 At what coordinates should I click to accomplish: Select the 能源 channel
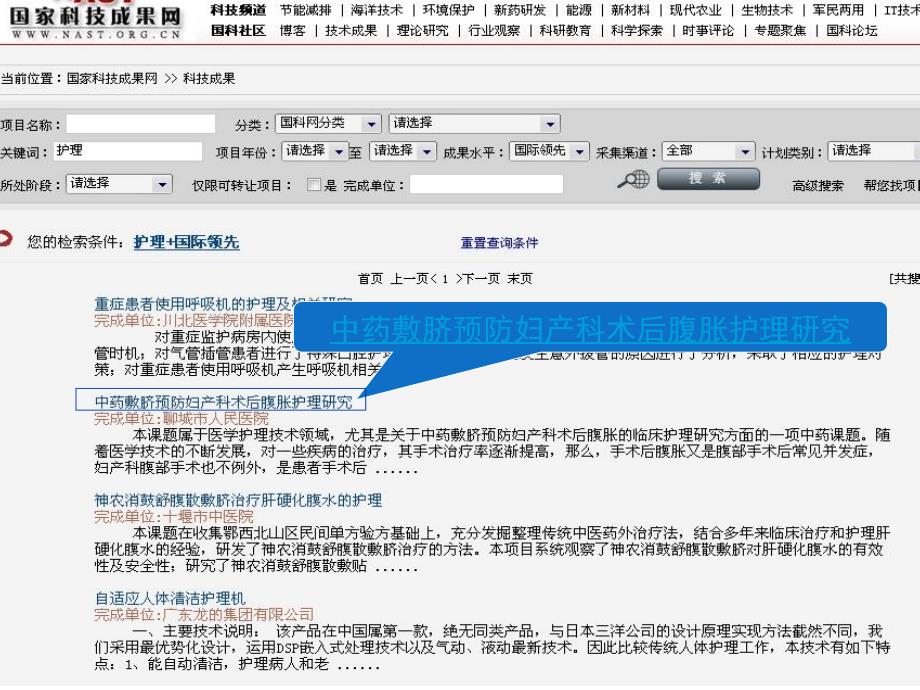click(x=579, y=10)
